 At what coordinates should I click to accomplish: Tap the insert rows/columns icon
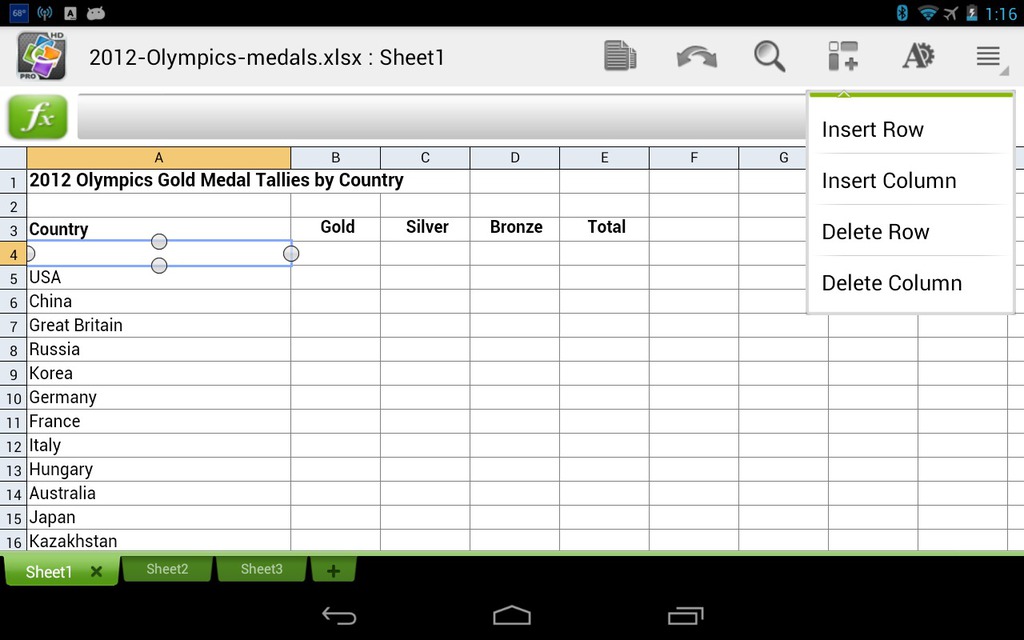pyautogui.click(x=843, y=56)
